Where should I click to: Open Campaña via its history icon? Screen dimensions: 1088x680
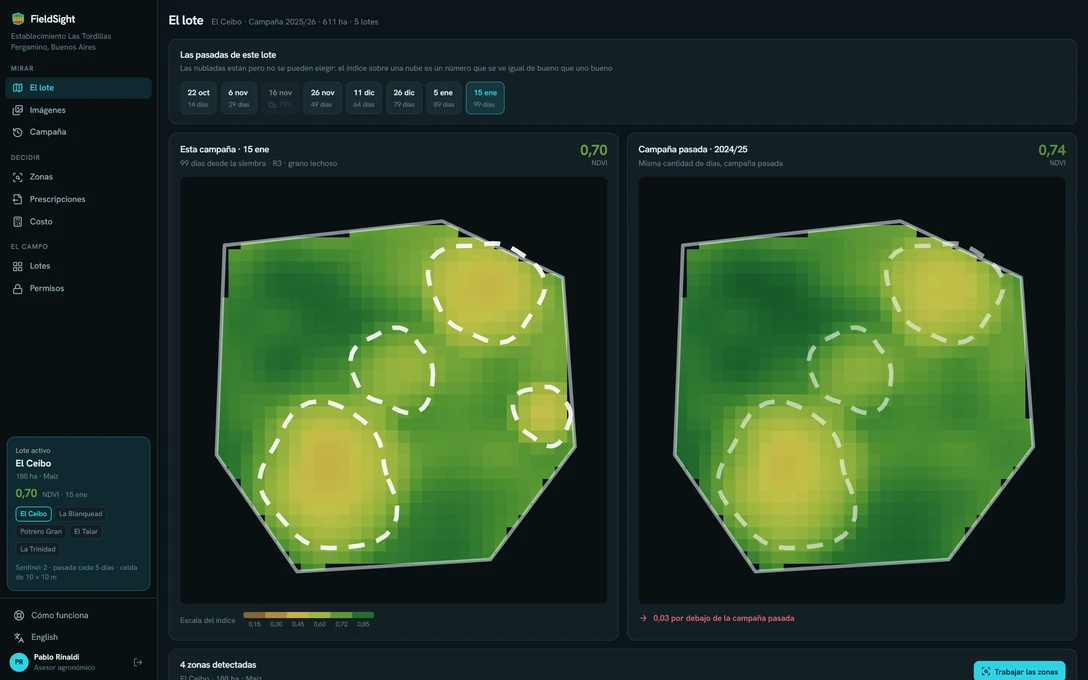pos(17,132)
